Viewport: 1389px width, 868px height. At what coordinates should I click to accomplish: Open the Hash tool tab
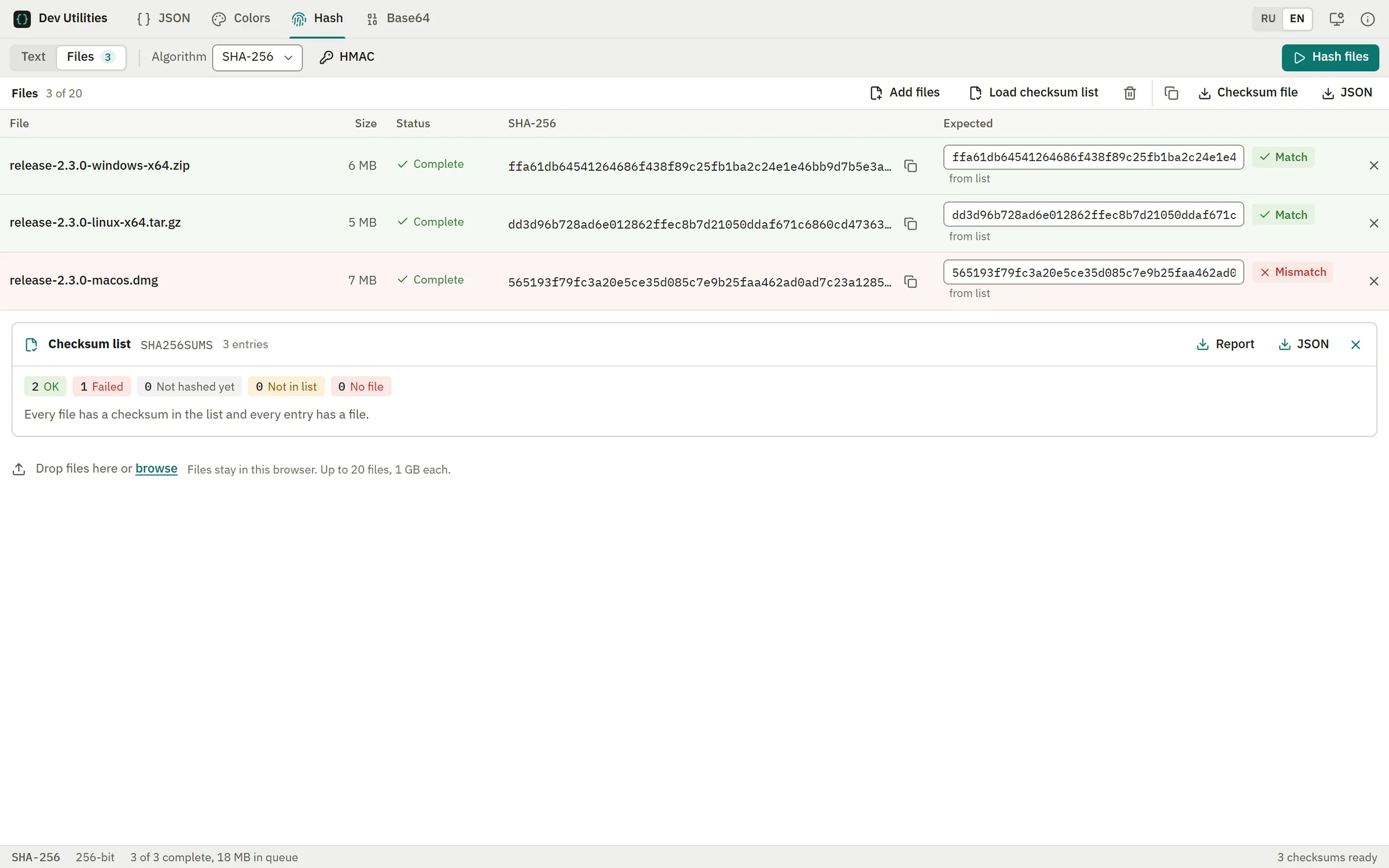click(x=318, y=19)
